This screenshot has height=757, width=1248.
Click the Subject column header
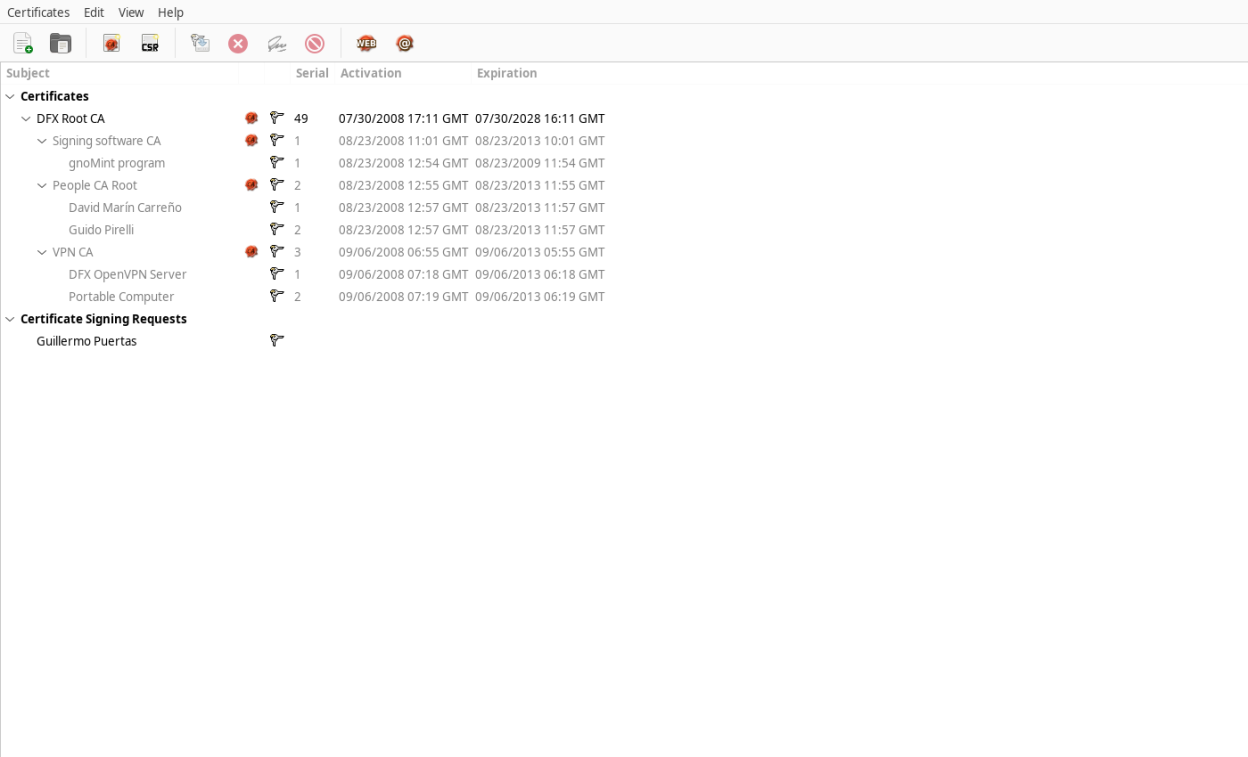tap(28, 73)
